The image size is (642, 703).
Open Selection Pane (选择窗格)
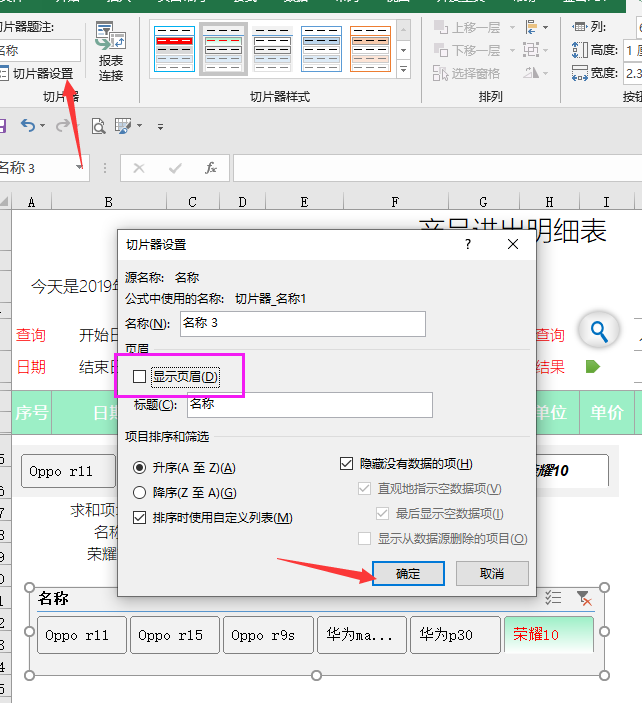pos(466,73)
